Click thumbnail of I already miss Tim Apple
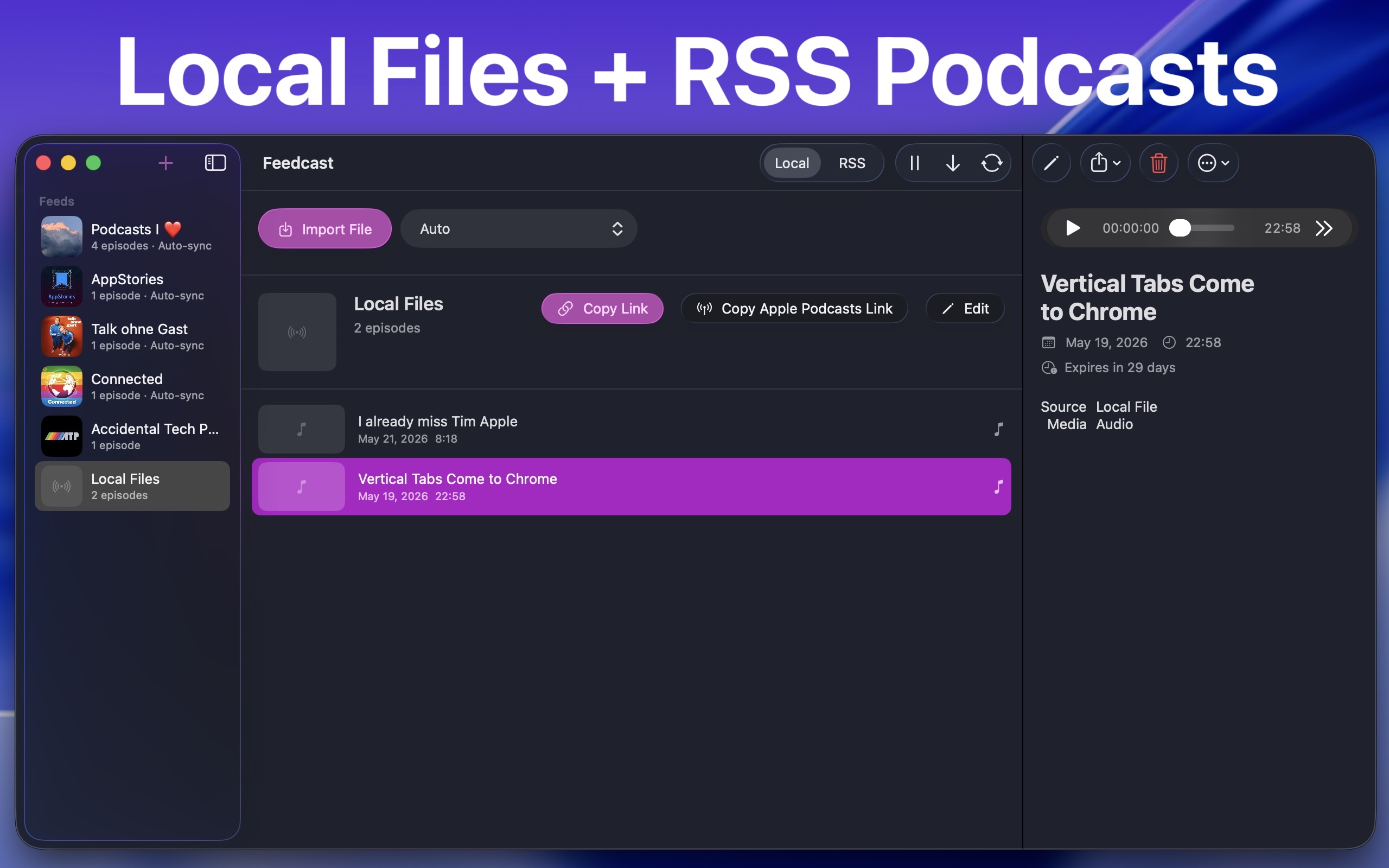Image resolution: width=1389 pixels, height=868 pixels. click(x=301, y=430)
